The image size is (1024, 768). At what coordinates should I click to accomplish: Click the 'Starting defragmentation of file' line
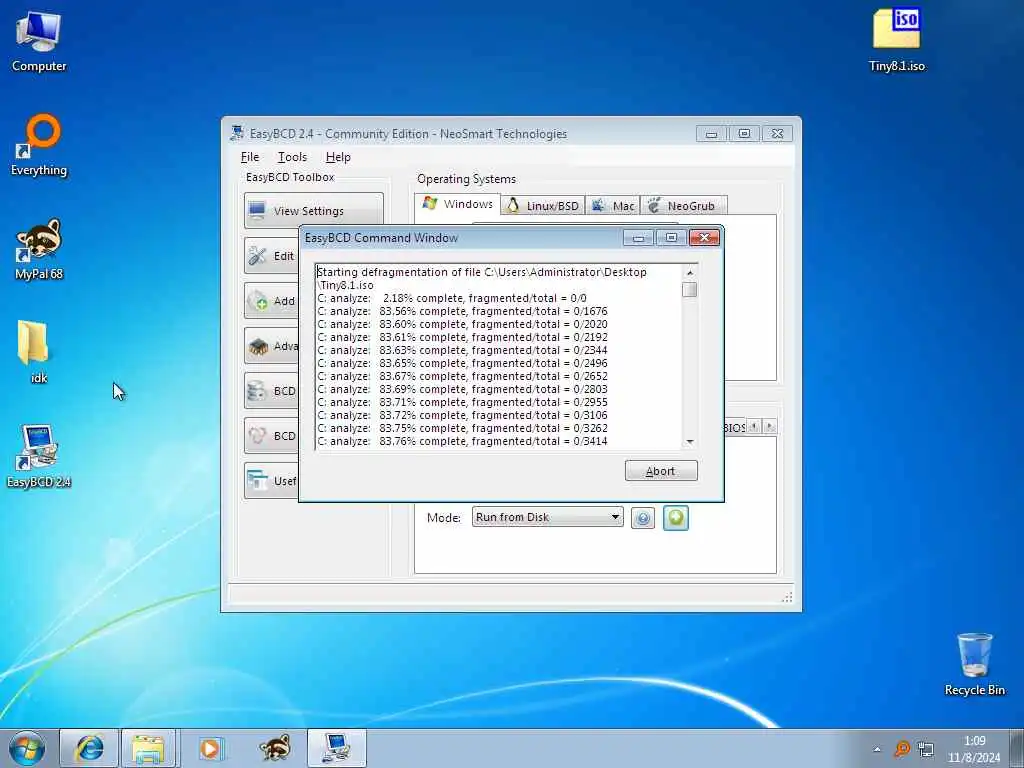tap(482, 272)
